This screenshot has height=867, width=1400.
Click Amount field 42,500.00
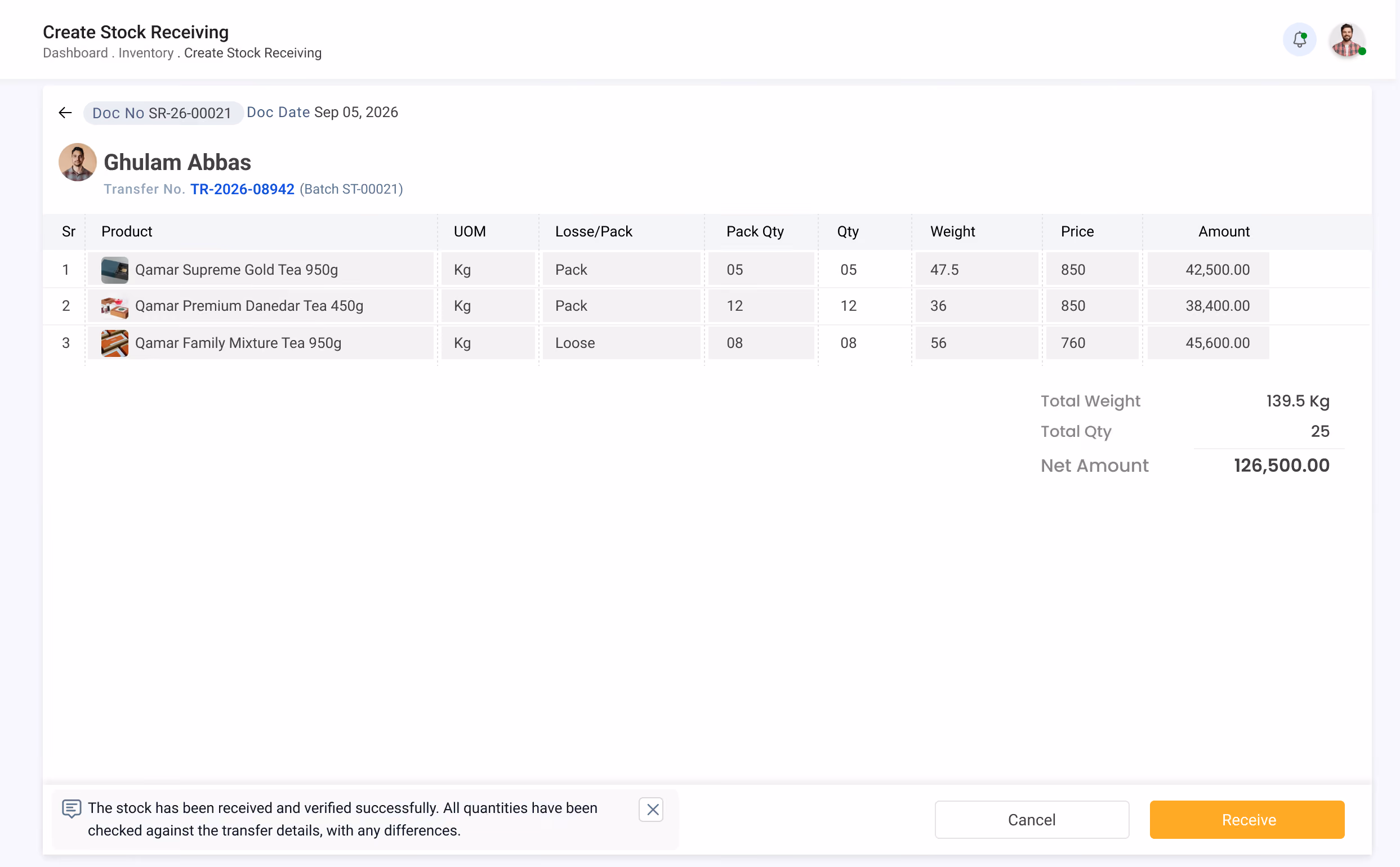pos(1208,269)
